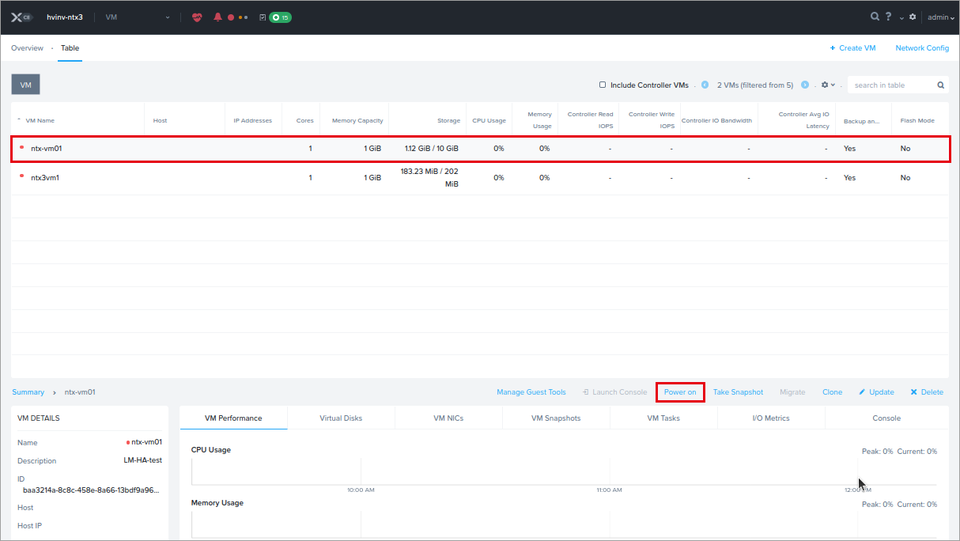Viewport: 960px width, 541px height.
Task: Go to previous page of VM table
Action: coord(705,85)
